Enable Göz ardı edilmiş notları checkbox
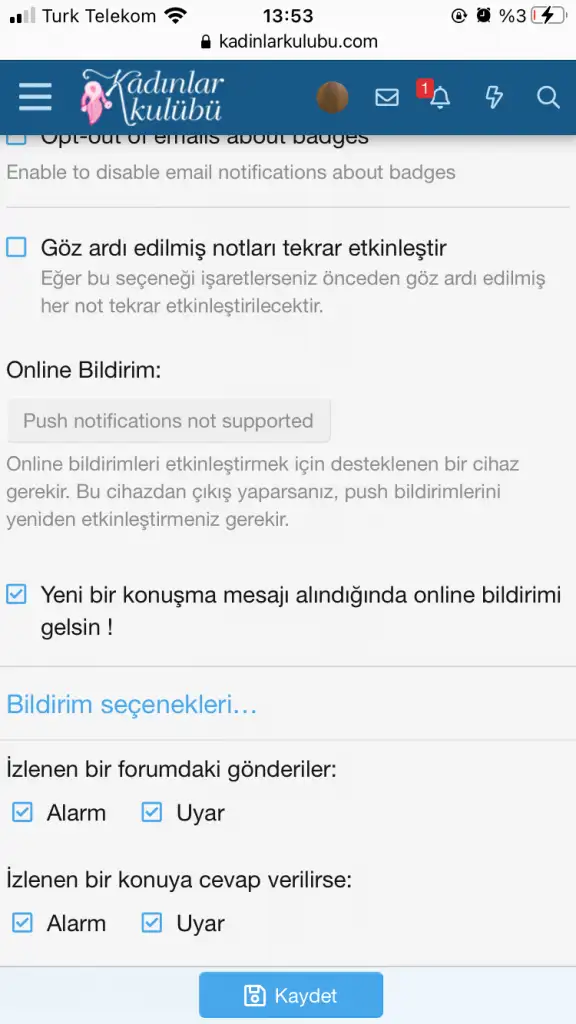Viewport: 576px width, 1024px height. pyautogui.click(x=16, y=248)
